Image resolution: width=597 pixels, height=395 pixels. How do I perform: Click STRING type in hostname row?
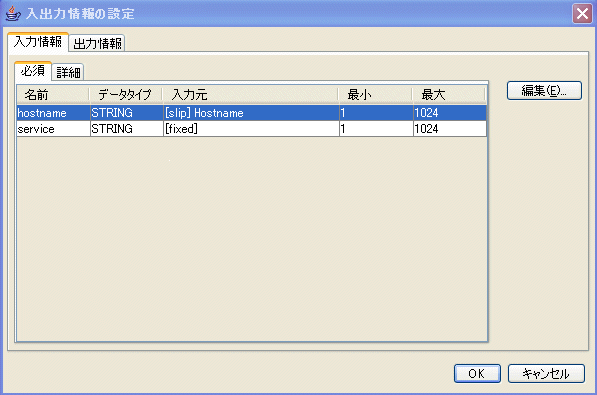coord(127,113)
